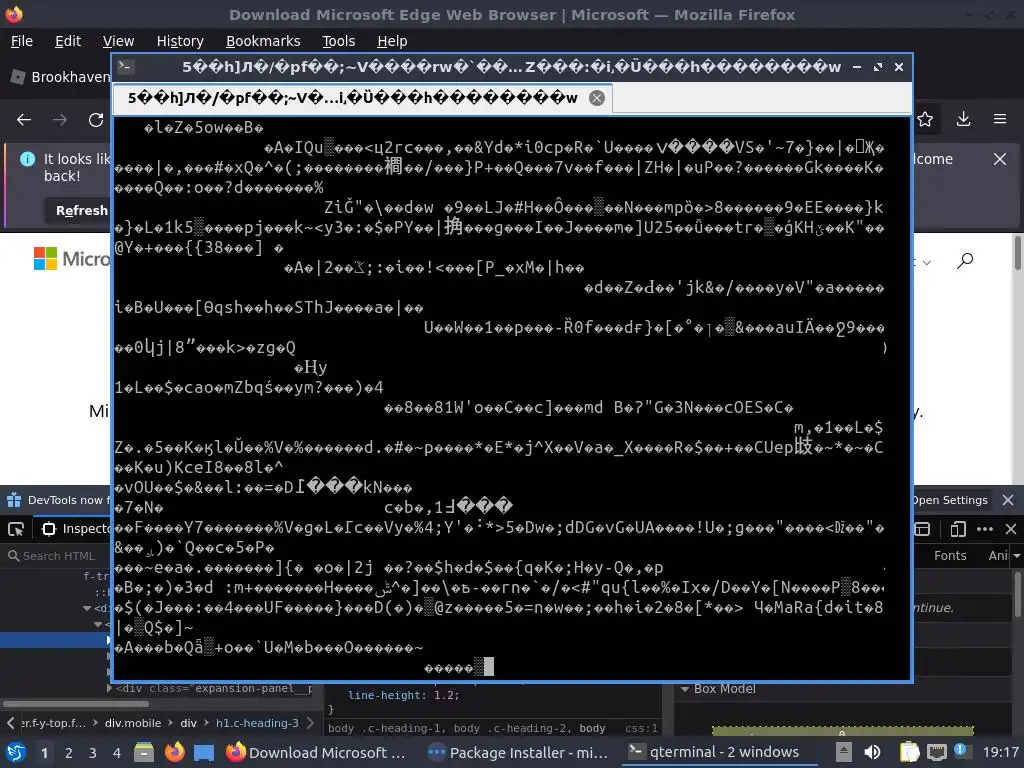Close the DevTools panel

click(x=1010, y=528)
